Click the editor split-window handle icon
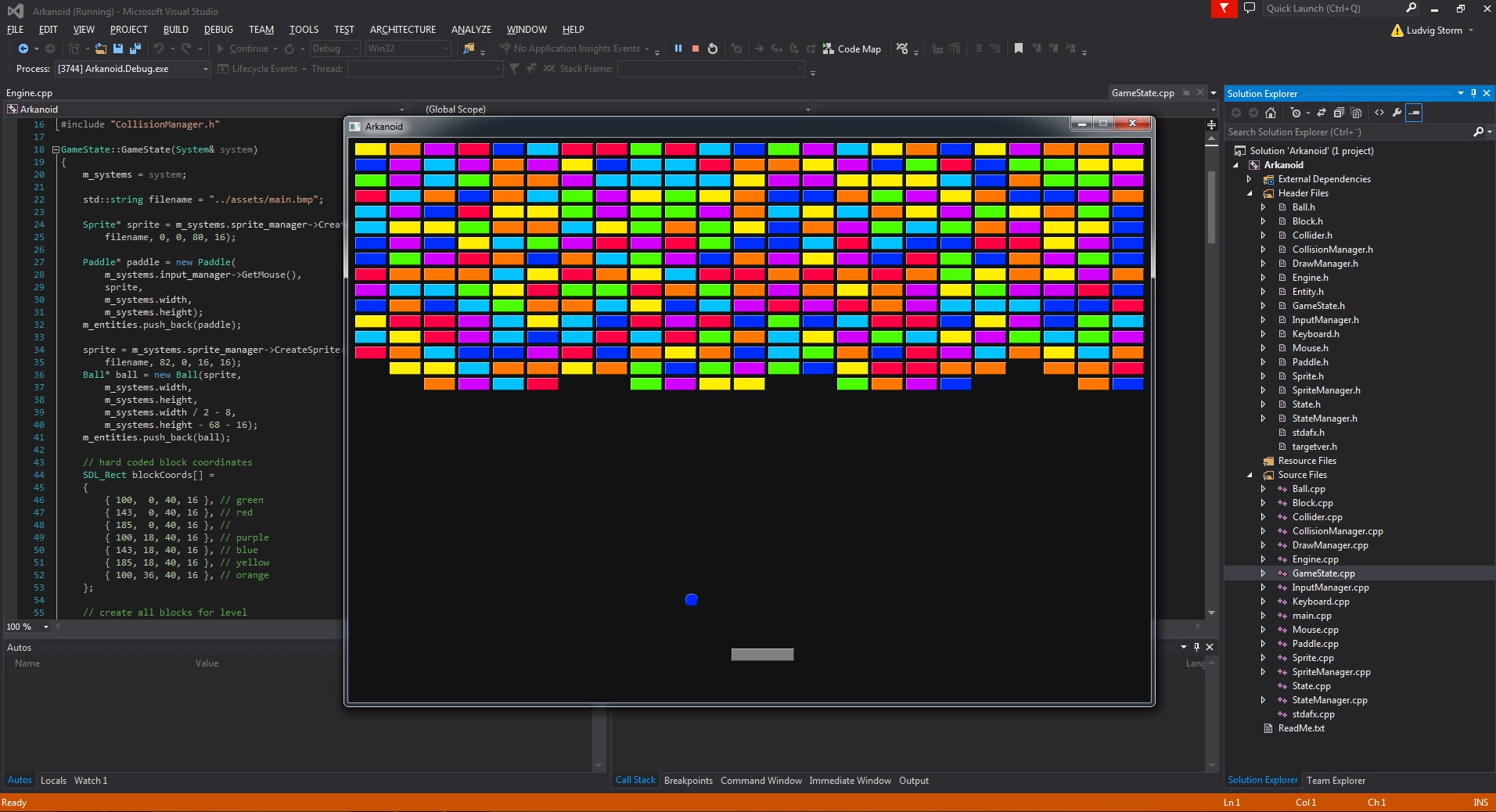The width and height of the screenshot is (1496, 812). click(1211, 124)
